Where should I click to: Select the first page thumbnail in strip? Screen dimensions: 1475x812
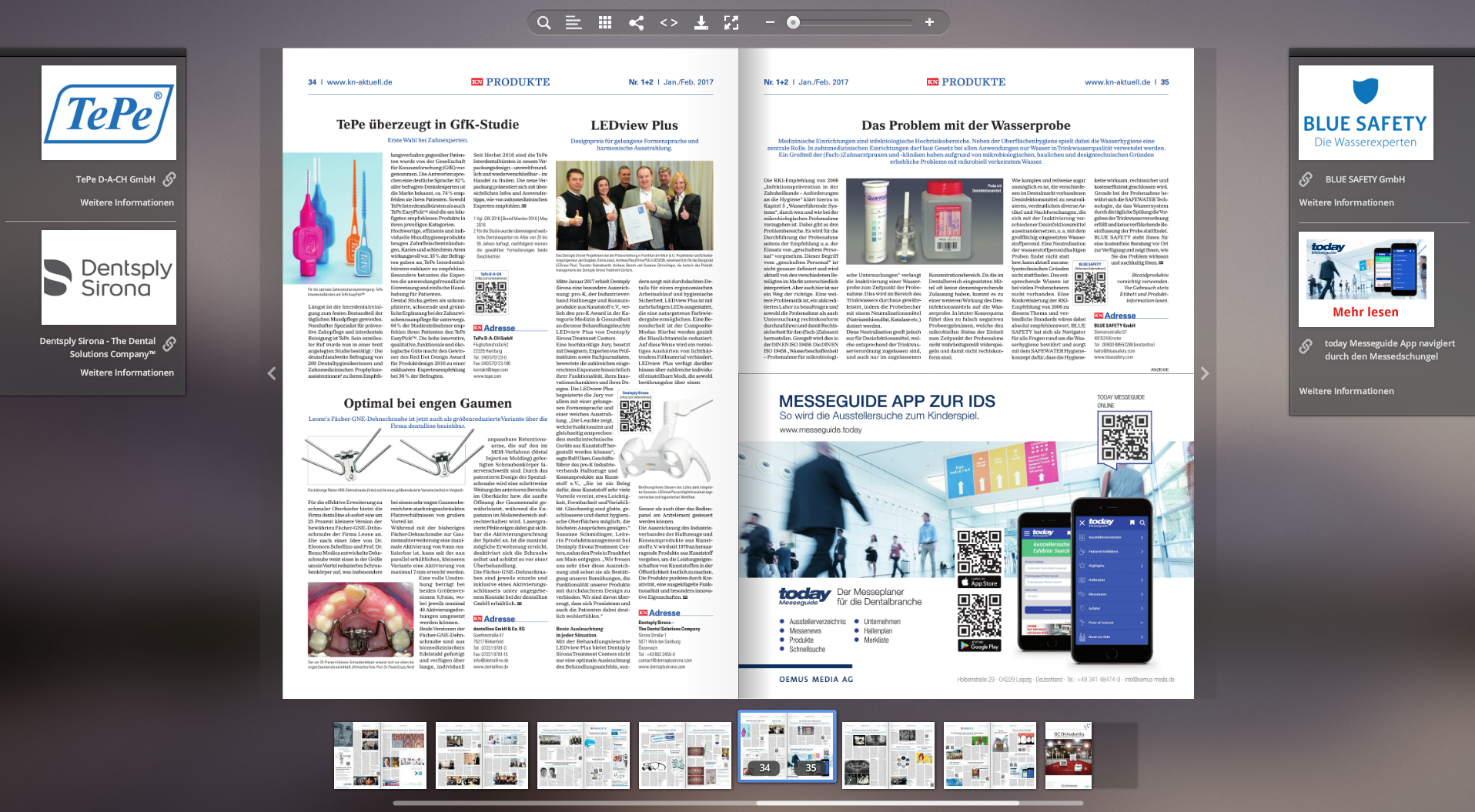tap(380, 755)
